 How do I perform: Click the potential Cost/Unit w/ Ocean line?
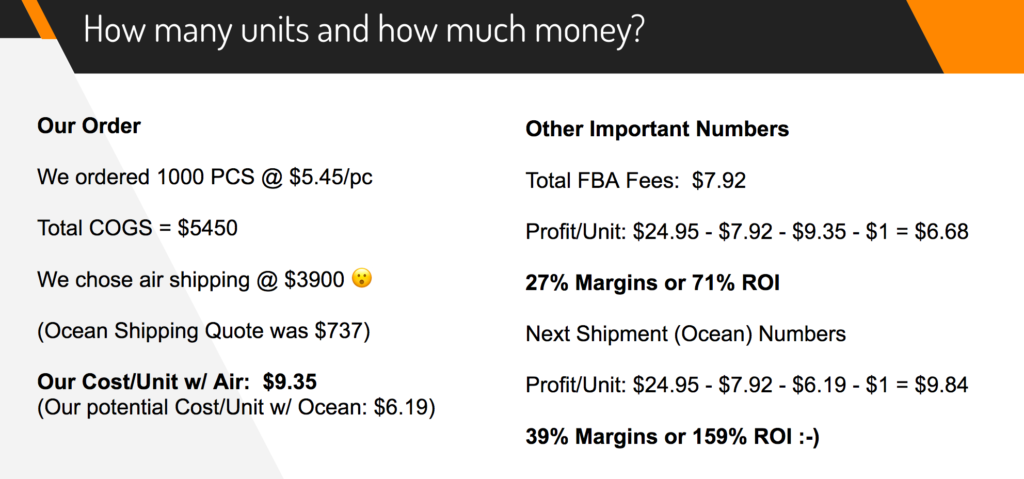[x=236, y=406]
